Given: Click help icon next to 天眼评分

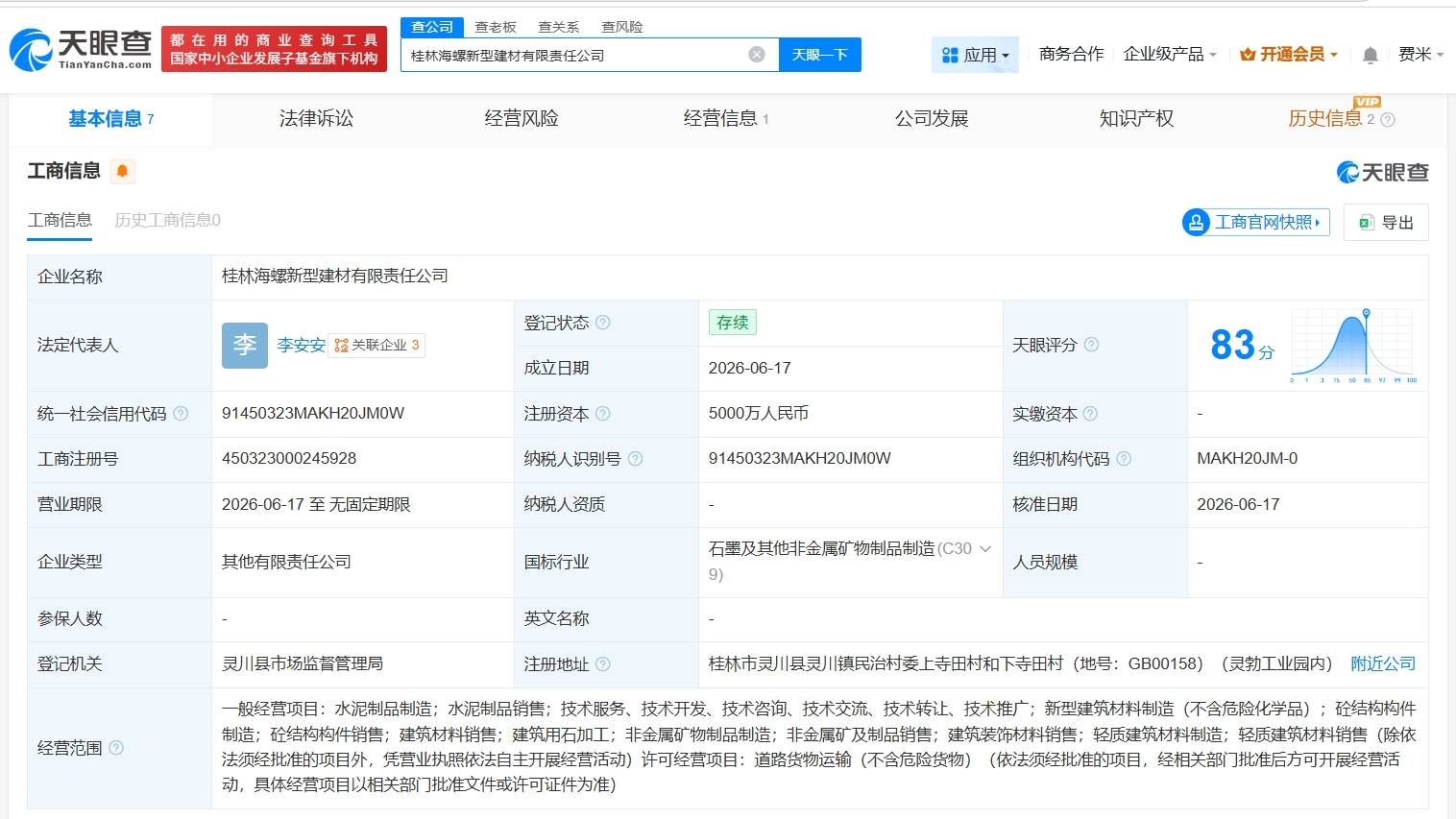Looking at the screenshot, I should (x=1092, y=345).
